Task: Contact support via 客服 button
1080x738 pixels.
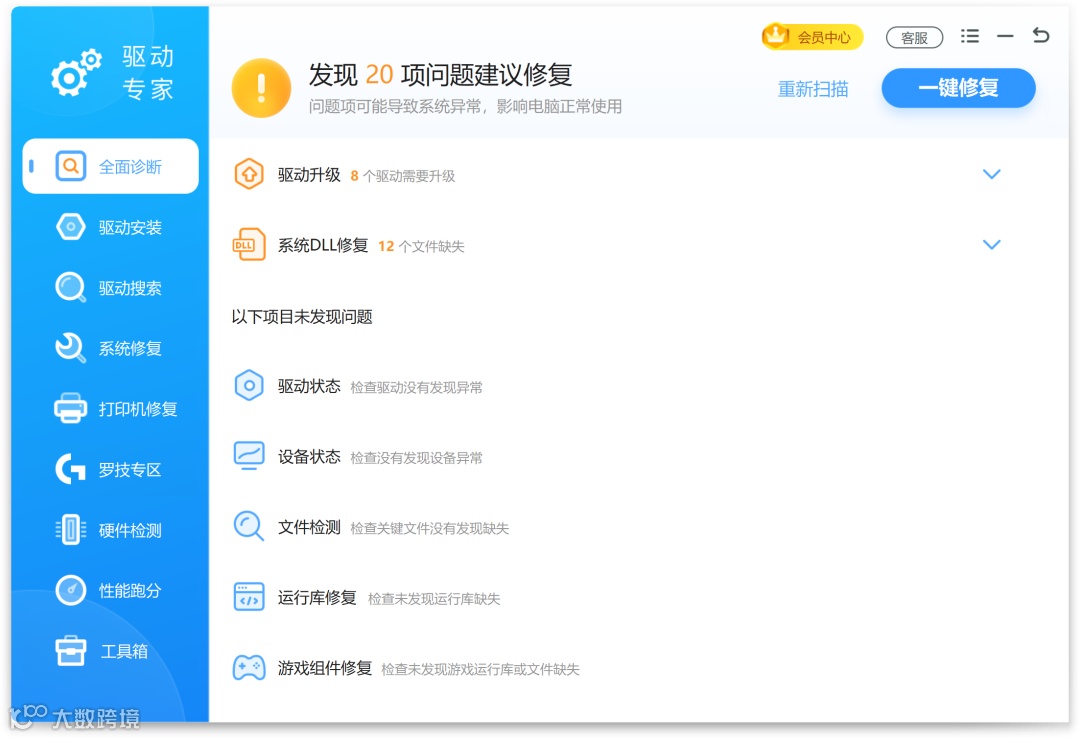Action: [x=914, y=38]
